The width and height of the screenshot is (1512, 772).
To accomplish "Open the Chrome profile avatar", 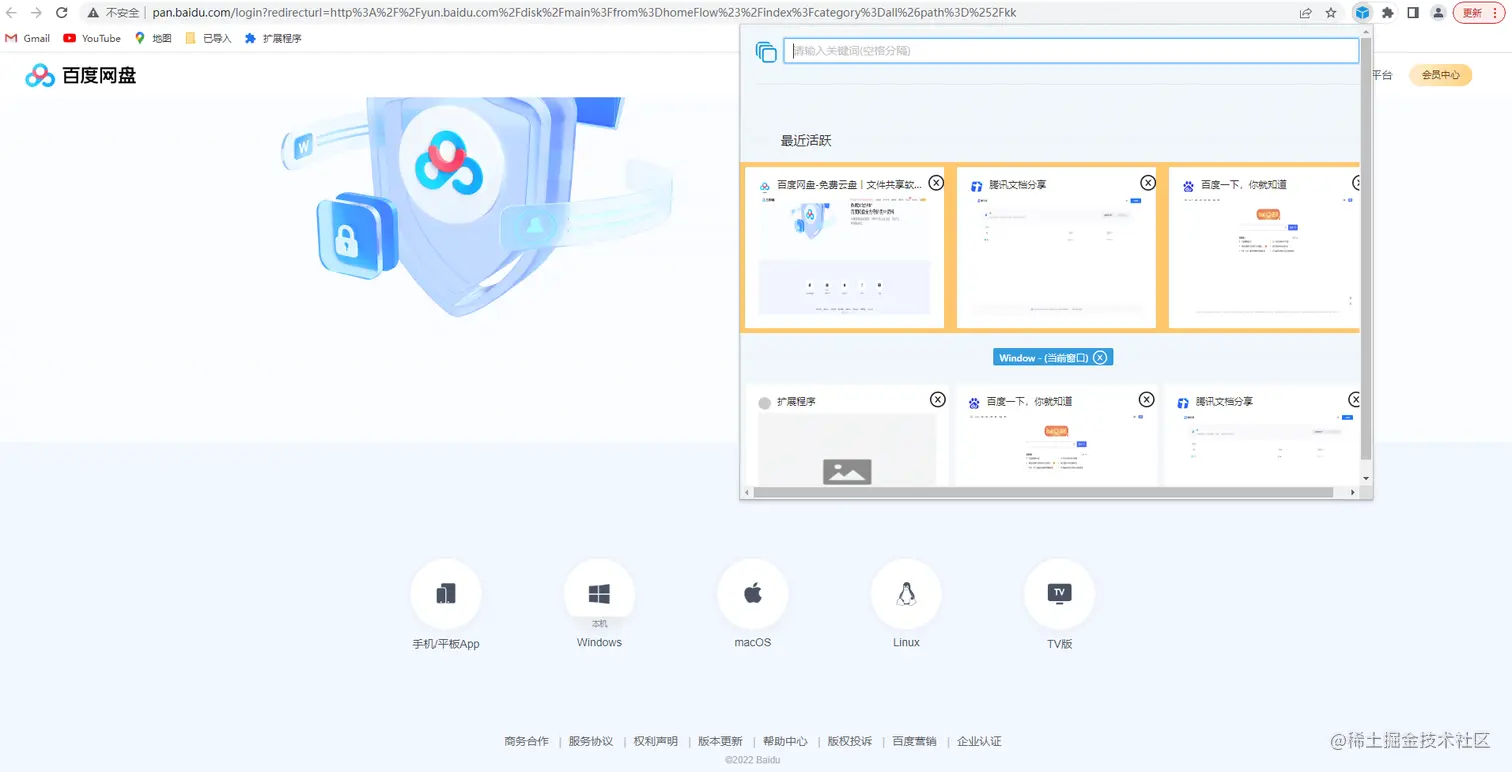I will tap(1438, 13).
